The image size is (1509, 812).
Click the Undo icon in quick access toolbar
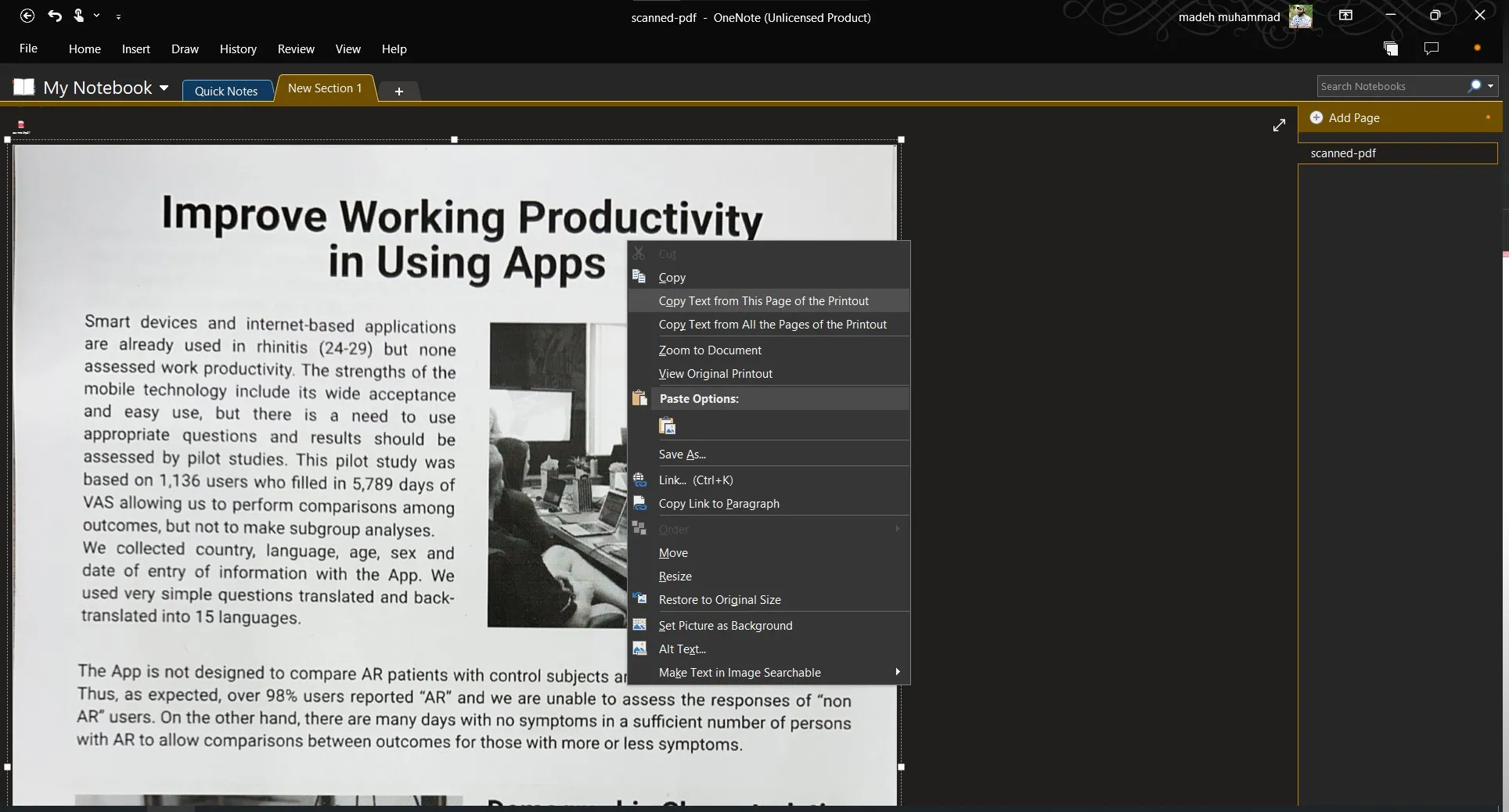[55, 16]
